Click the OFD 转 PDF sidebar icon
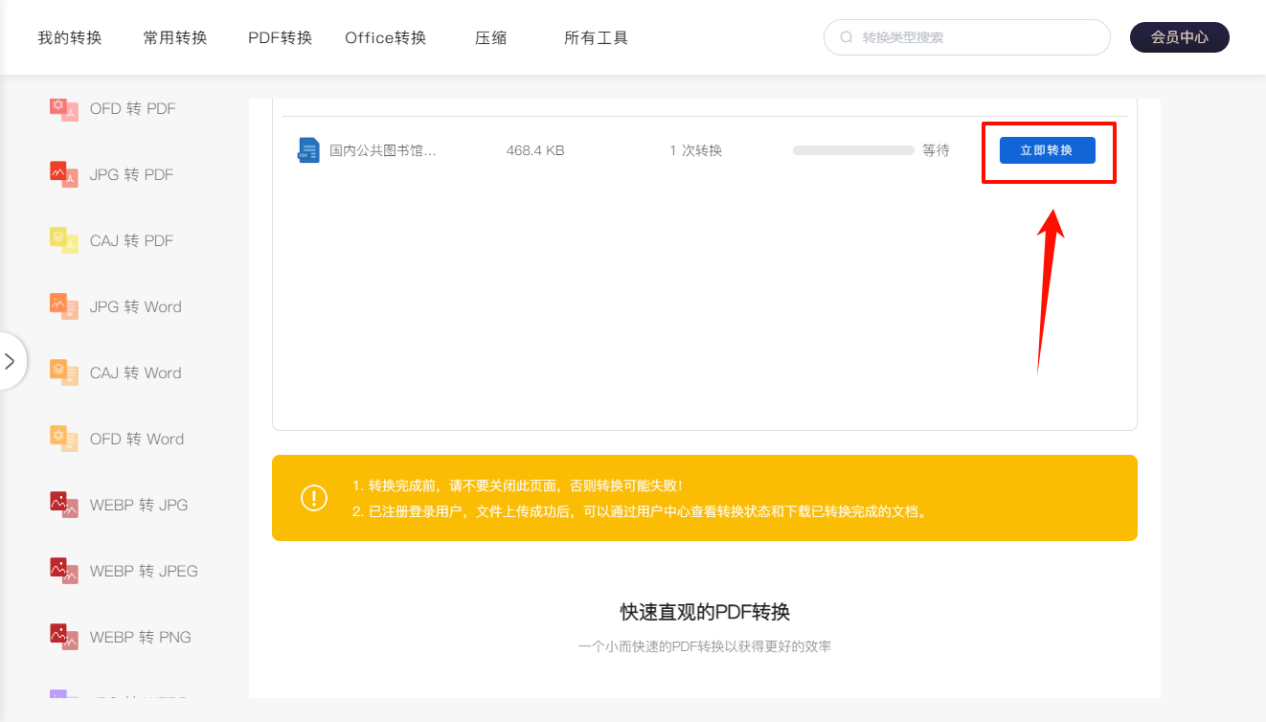The height and width of the screenshot is (722, 1266). pos(64,109)
